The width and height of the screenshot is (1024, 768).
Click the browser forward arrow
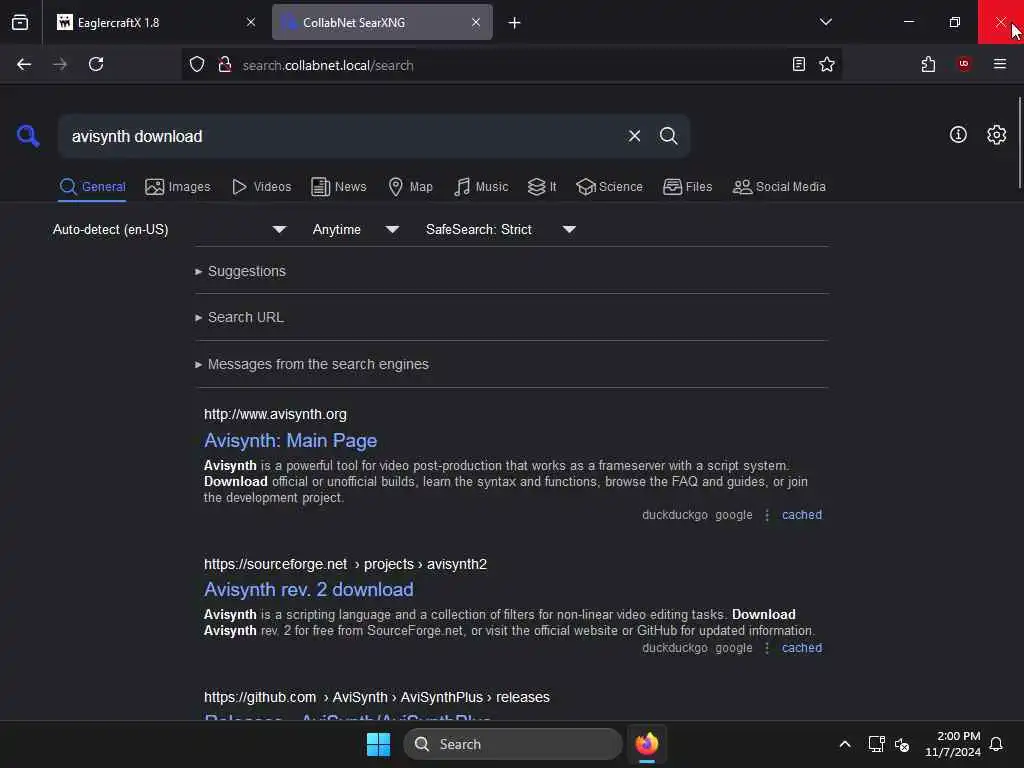(x=60, y=64)
